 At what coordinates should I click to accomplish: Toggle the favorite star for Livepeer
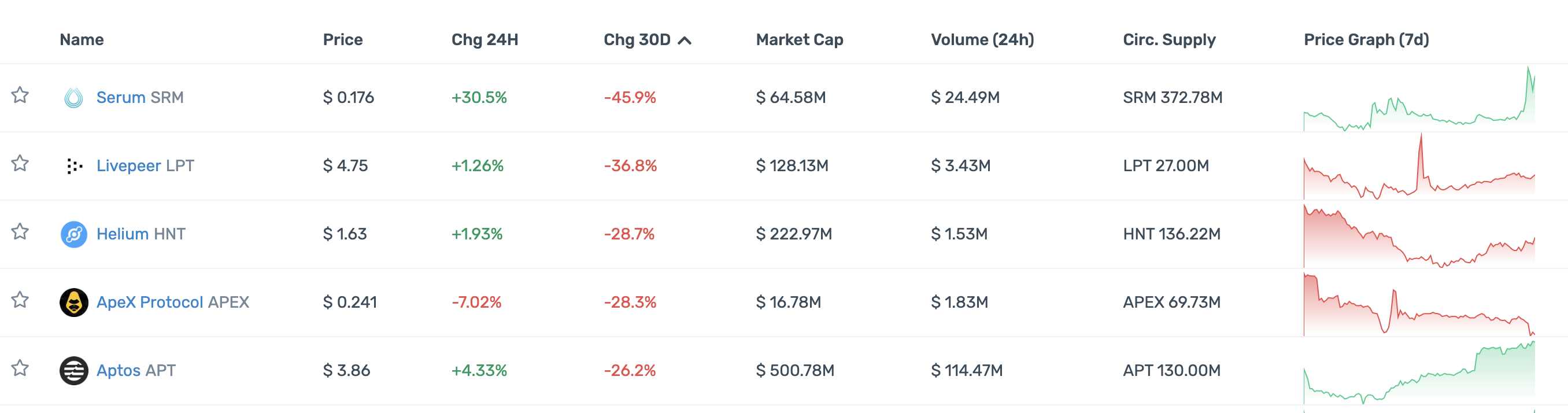pos(20,163)
